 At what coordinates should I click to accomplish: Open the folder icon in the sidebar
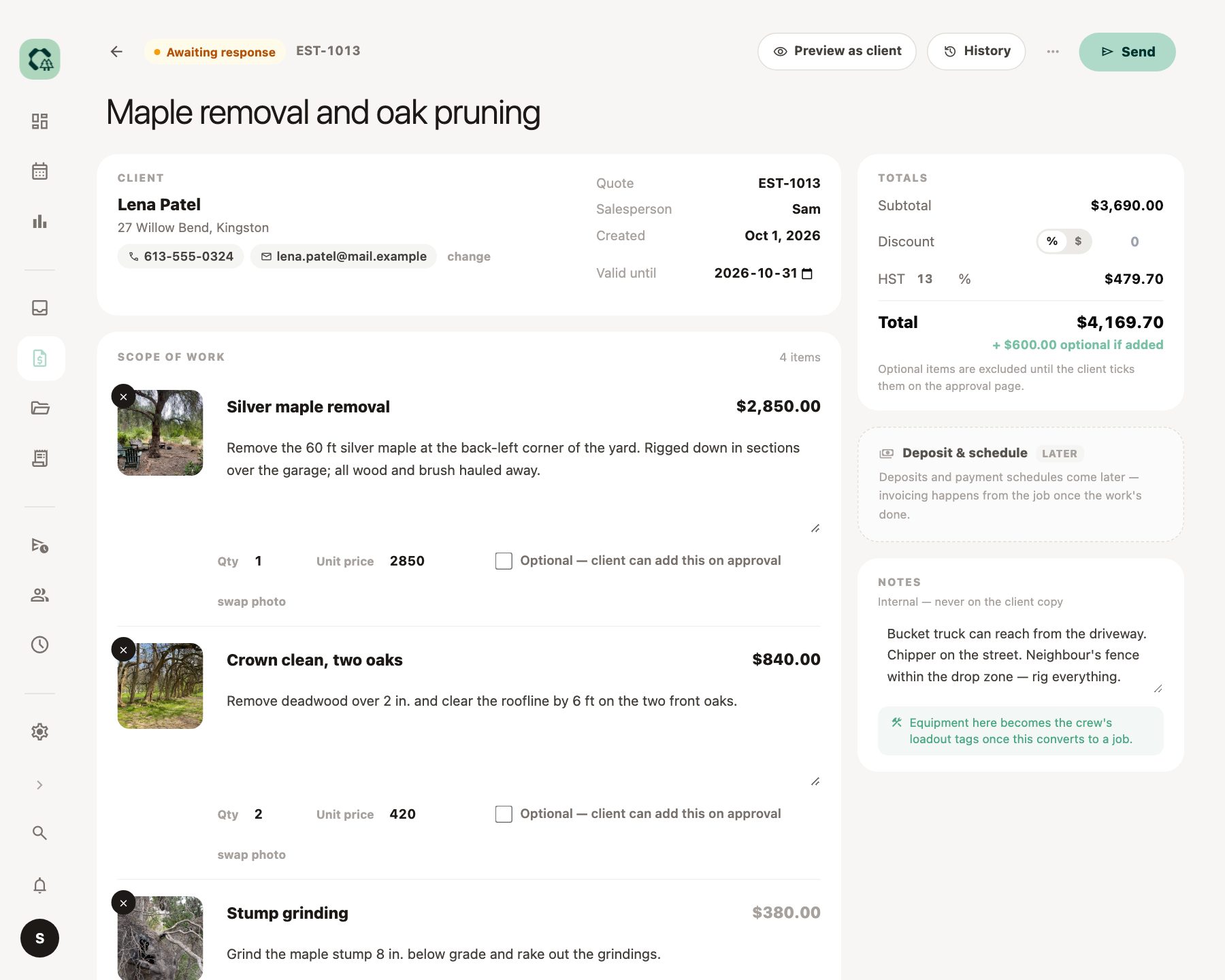click(x=39, y=408)
